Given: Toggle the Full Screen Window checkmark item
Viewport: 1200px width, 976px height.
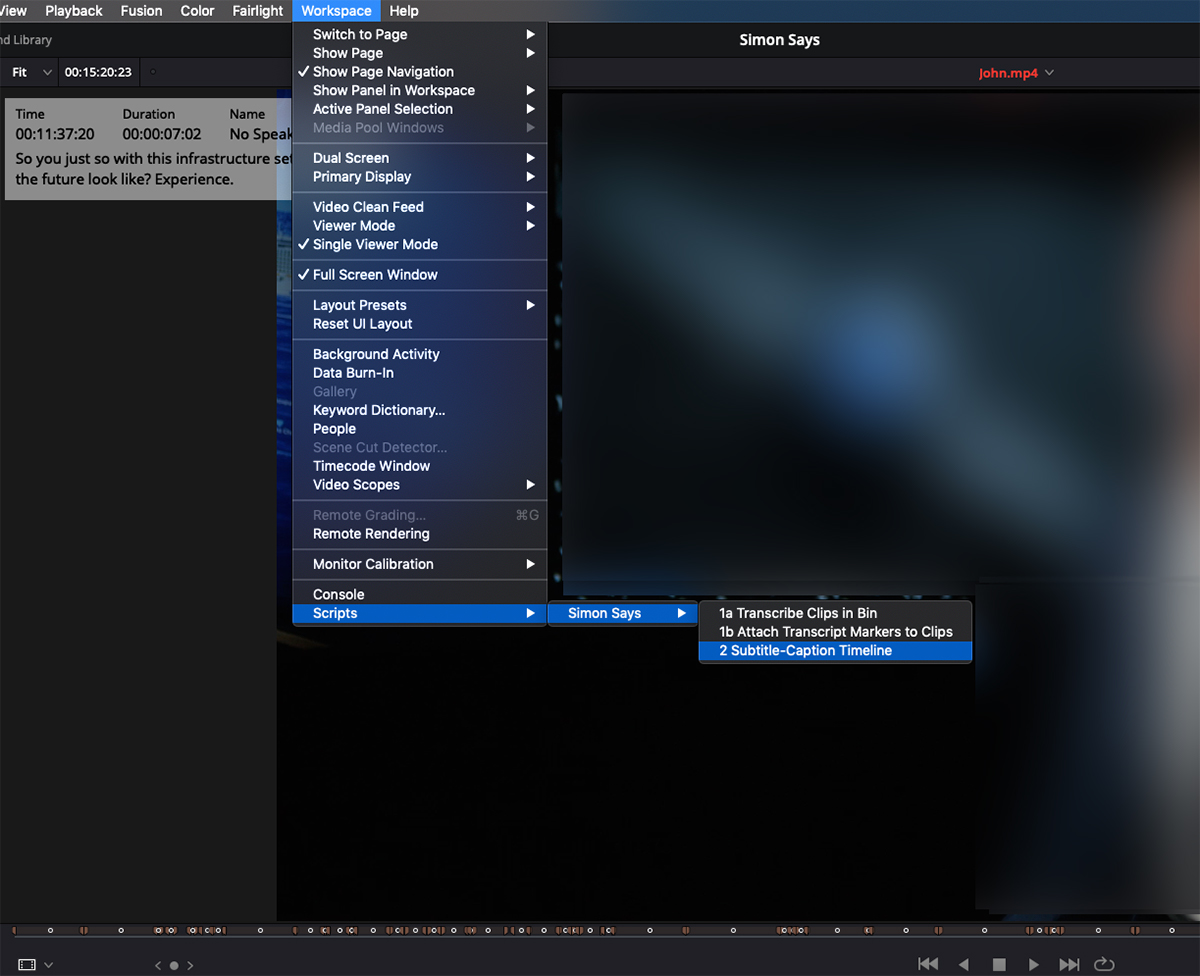Looking at the screenshot, I should [420, 274].
